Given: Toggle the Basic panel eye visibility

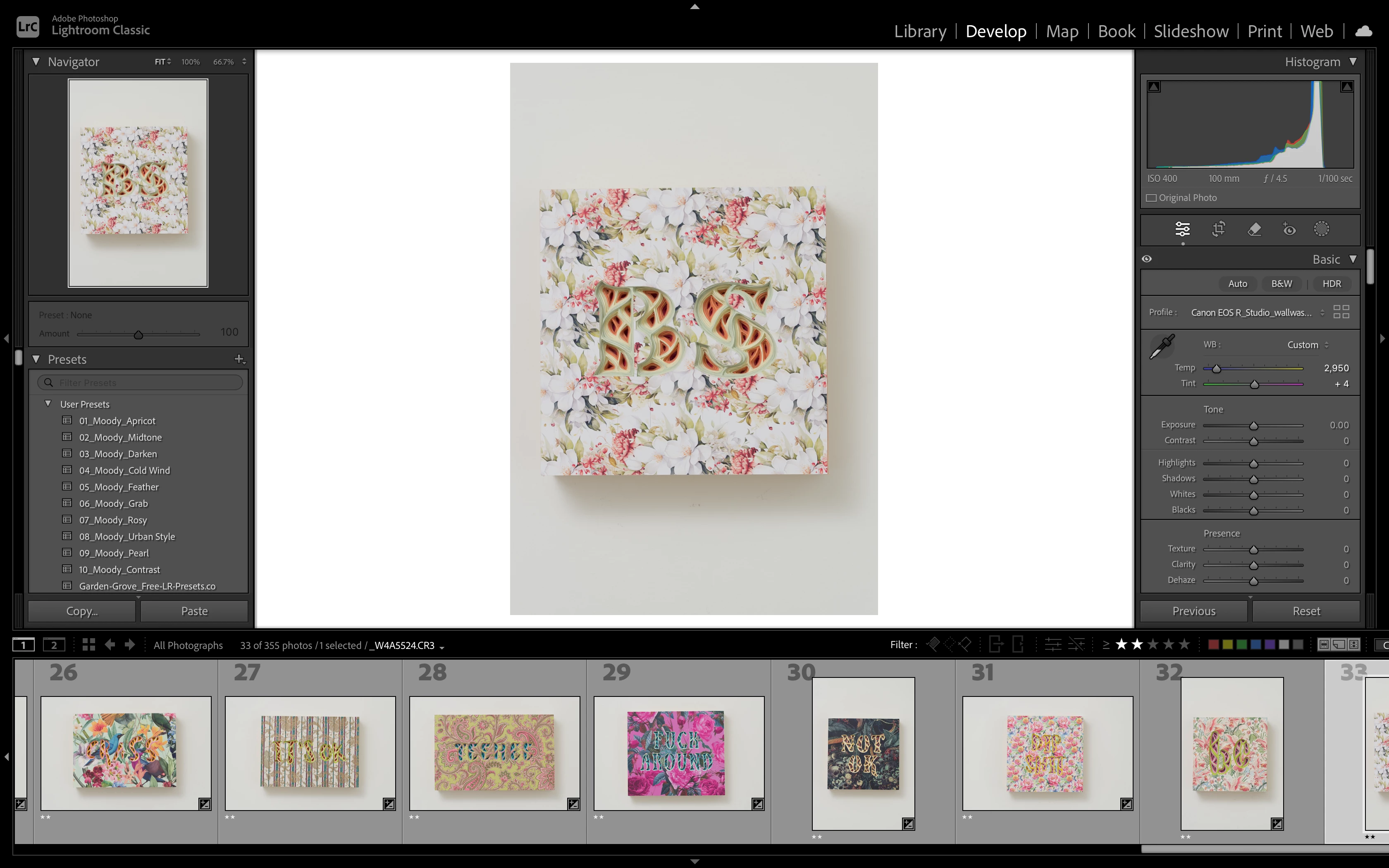Looking at the screenshot, I should tap(1147, 259).
